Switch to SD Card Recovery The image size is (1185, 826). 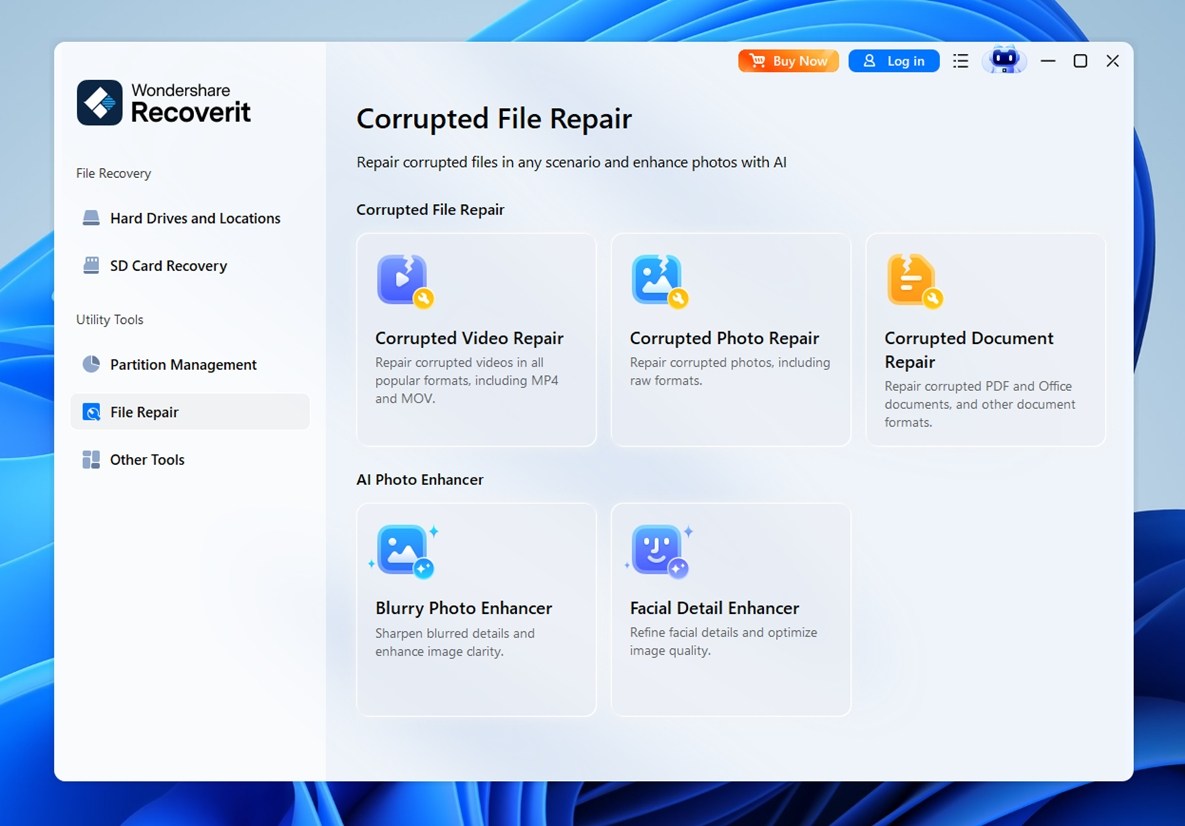point(190,265)
